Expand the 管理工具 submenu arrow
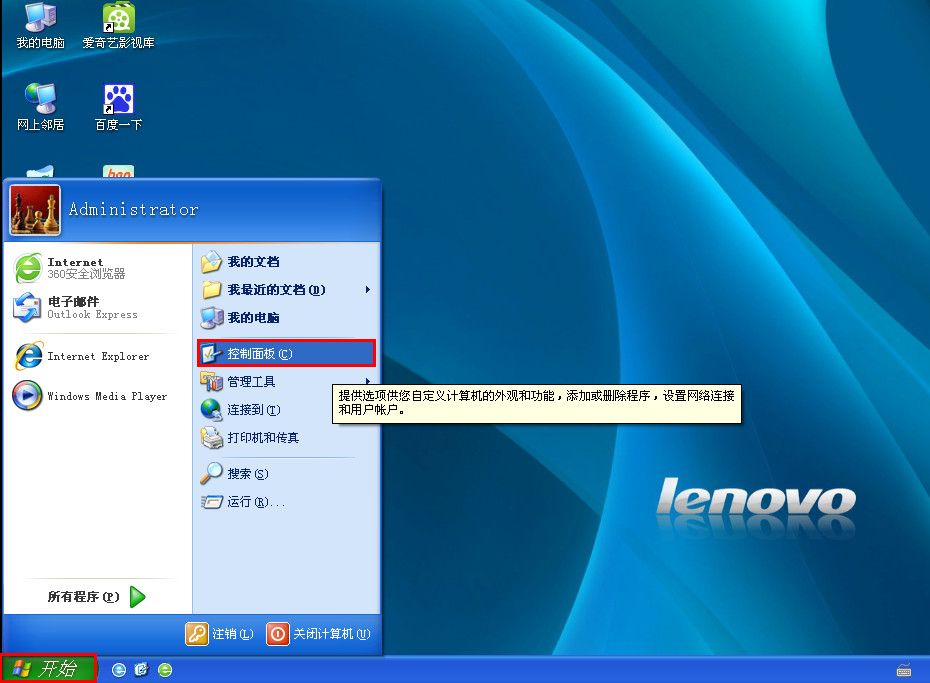The height and width of the screenshot is (683, 930). (368, 380)
